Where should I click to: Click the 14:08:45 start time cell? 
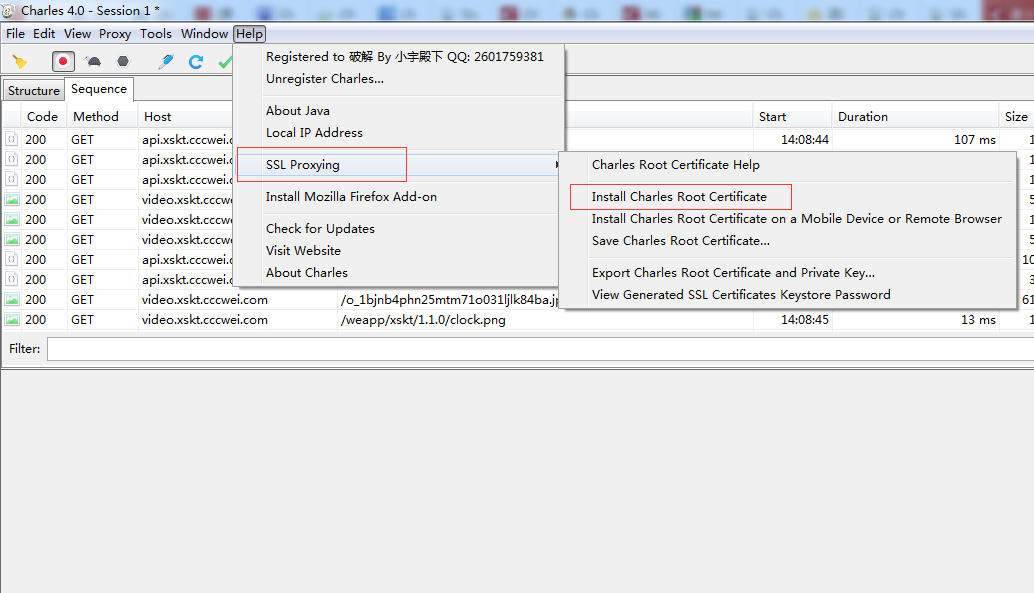(x=805, y=320)
